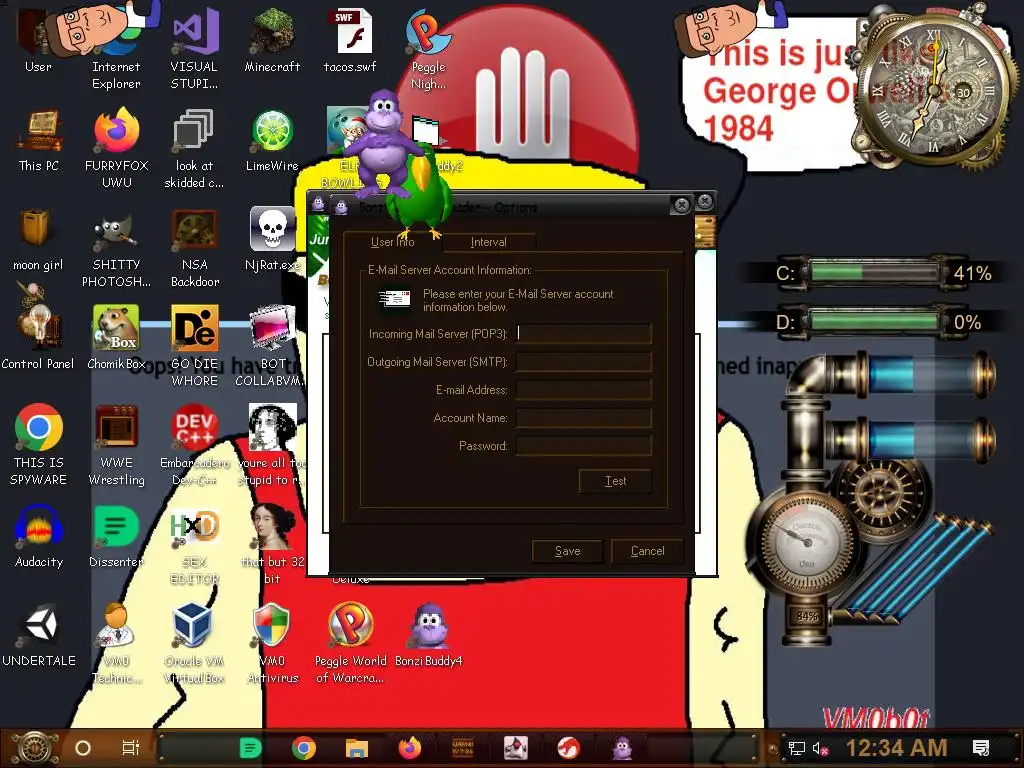Launch Internet Explorer desktop shortcut
Screen dimensions: 1024x768
[x=116, y=46]
